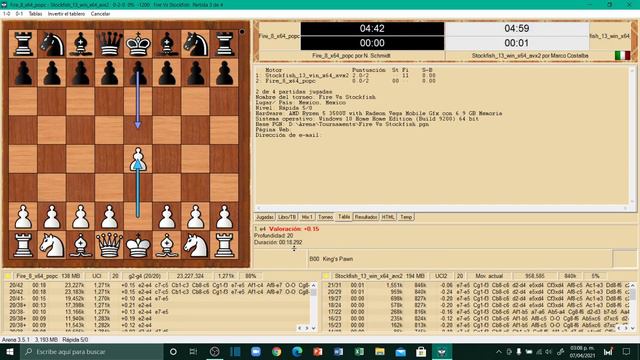
Task: Click the tournament info horizontal scrollbar
Action: (442, 208)
